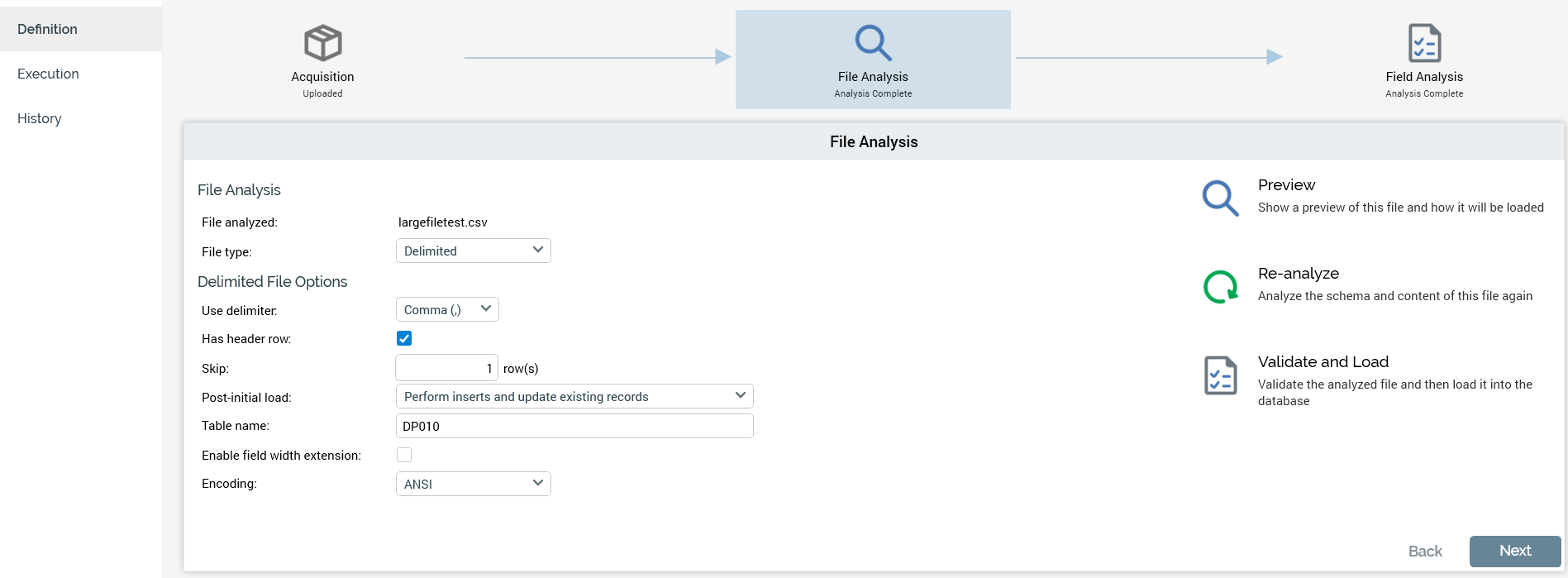Viewport: 1568px width, 578px height.
Task: Click the Back button
Action: pyautogui.click(x=1425, y=552)
